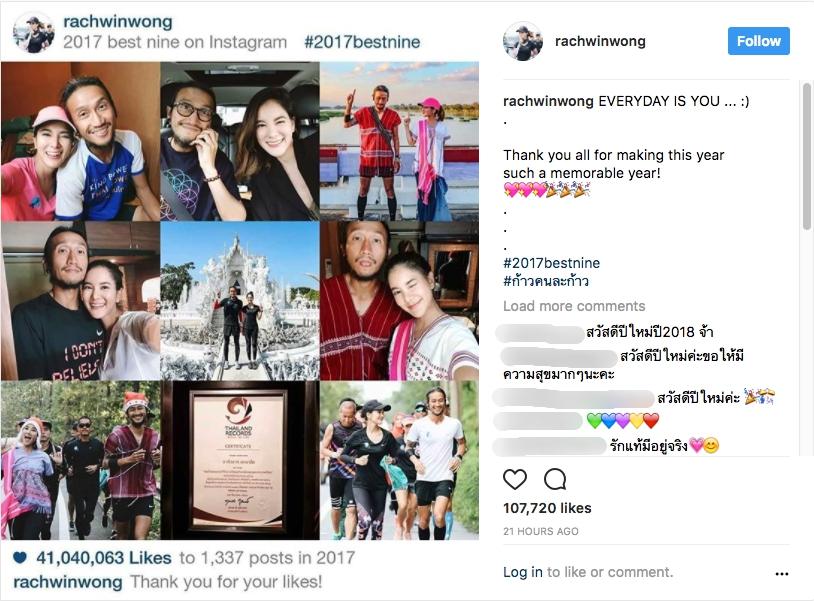Click the Thailand Records certificate photo
Viewport: 814px width, 601px height.
[x=240, y=460]
